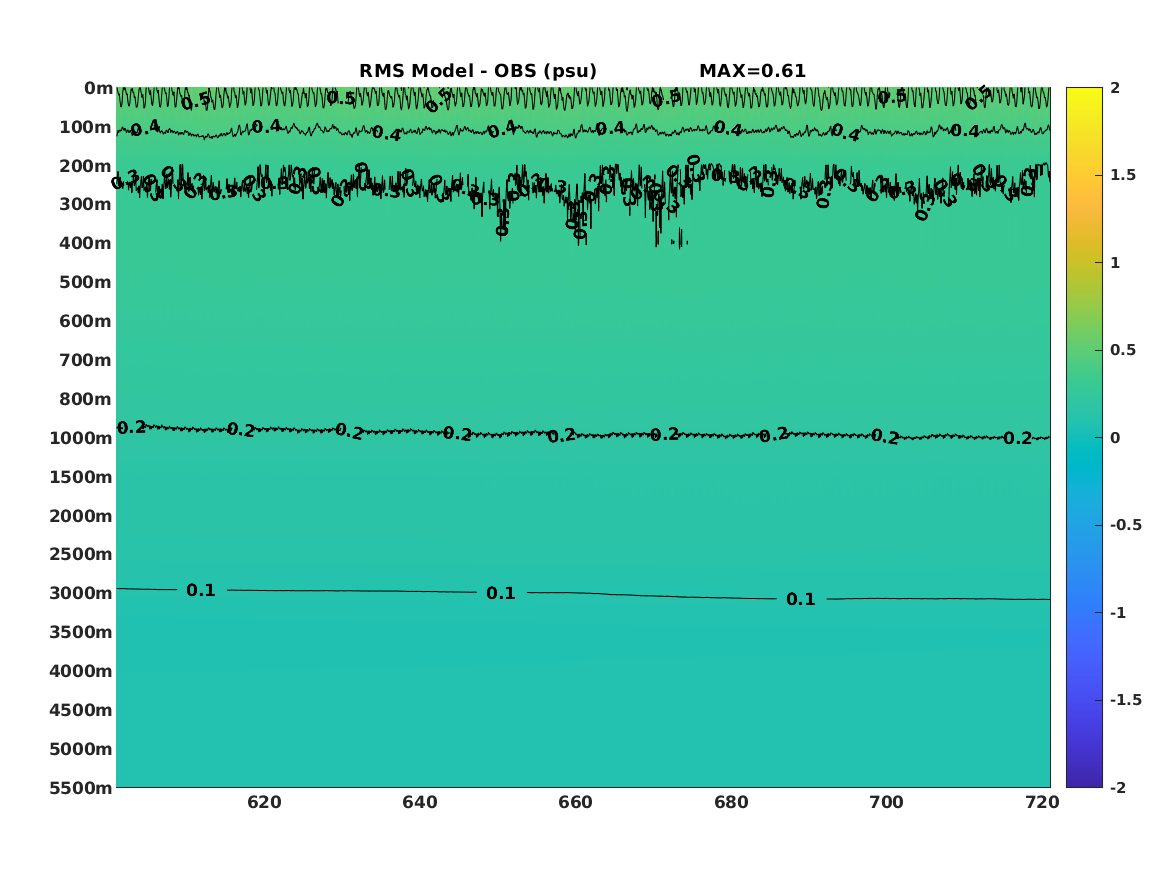Select the '100m' depth axis label

[86, 127]
